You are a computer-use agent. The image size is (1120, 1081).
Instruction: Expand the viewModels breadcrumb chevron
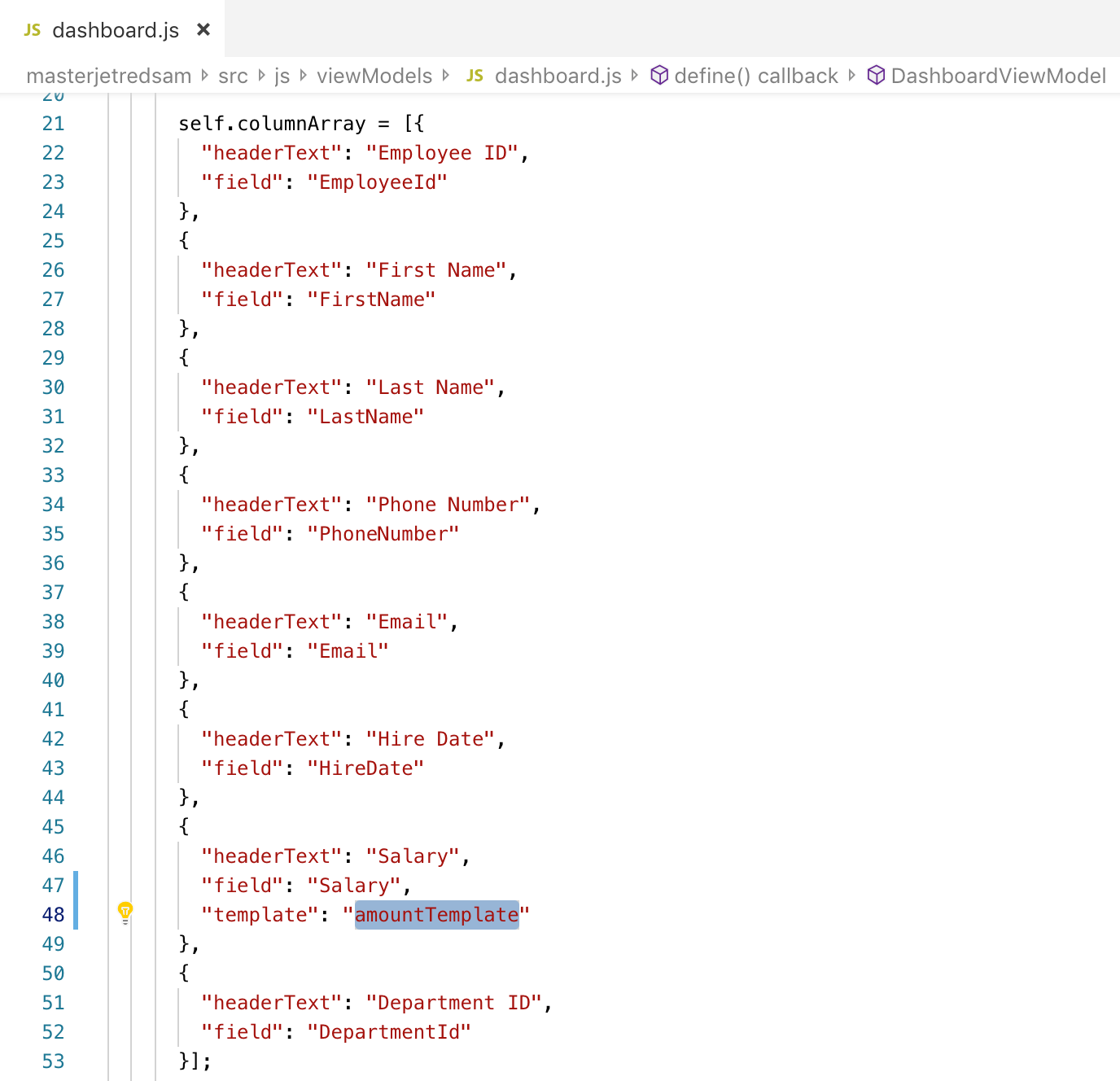(x=446, y=75)
